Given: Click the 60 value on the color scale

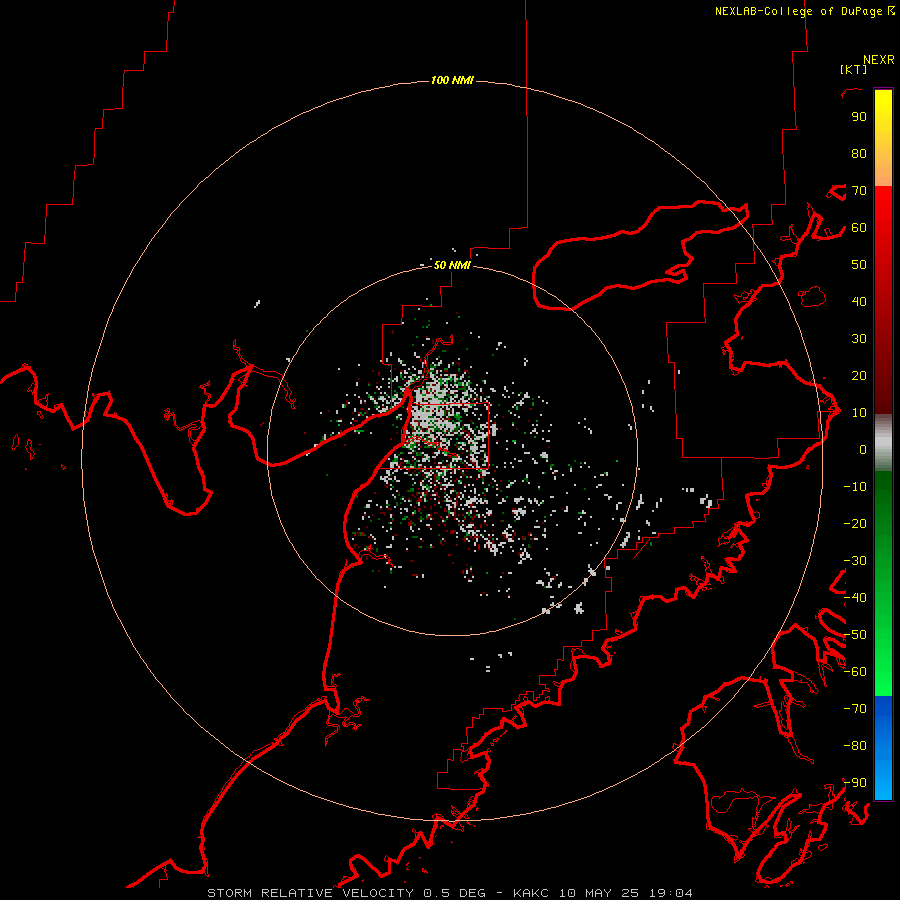Looking at the screenshot, I should [x=859, y=228].
